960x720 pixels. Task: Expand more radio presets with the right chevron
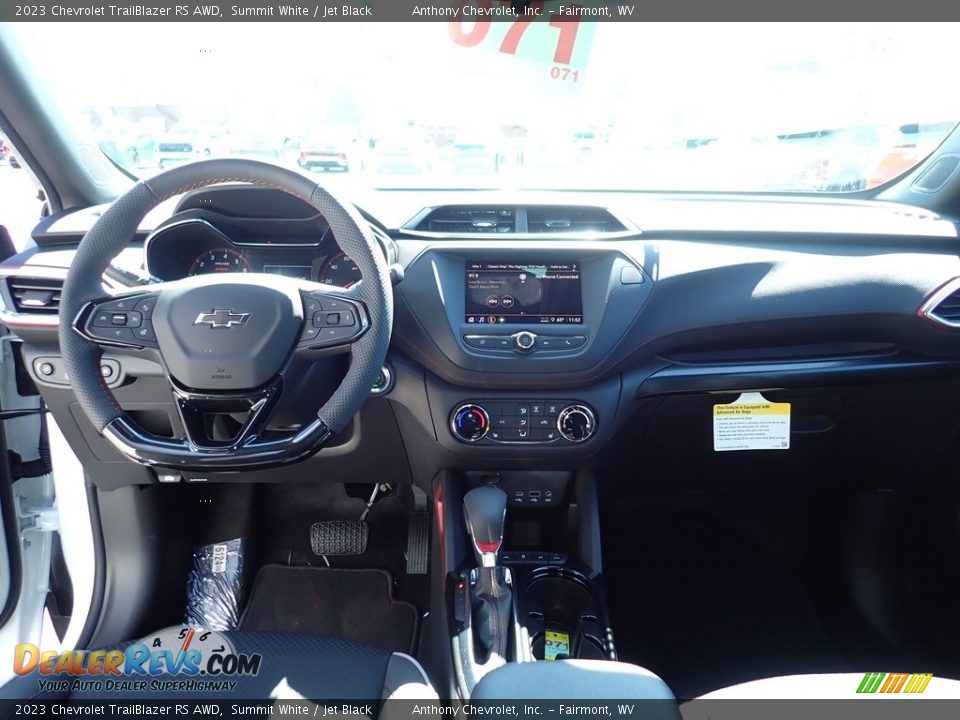pyautogui.click(x=574, y=266)
